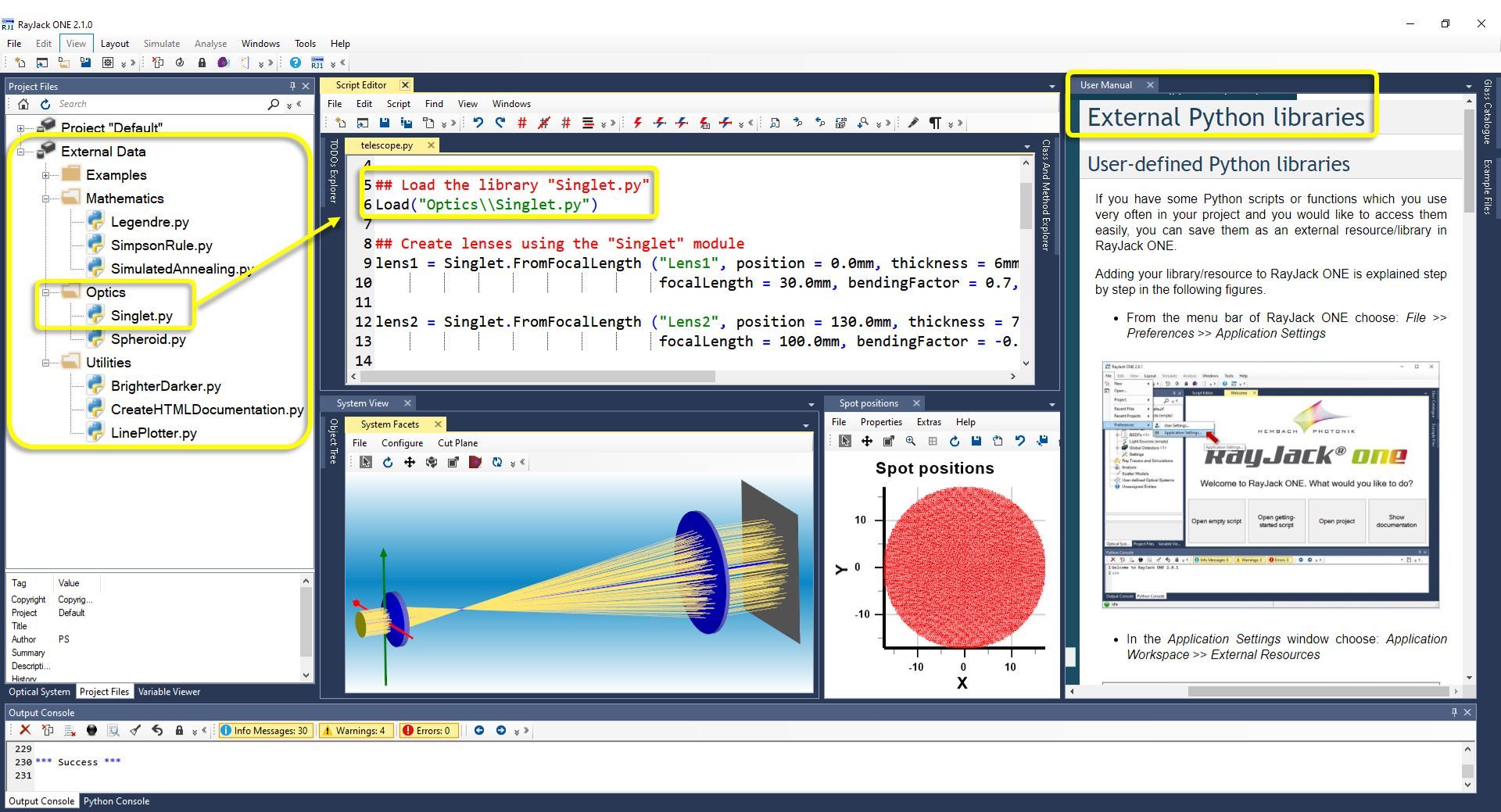Switch to the Python Console tab

tap(116, 801)
